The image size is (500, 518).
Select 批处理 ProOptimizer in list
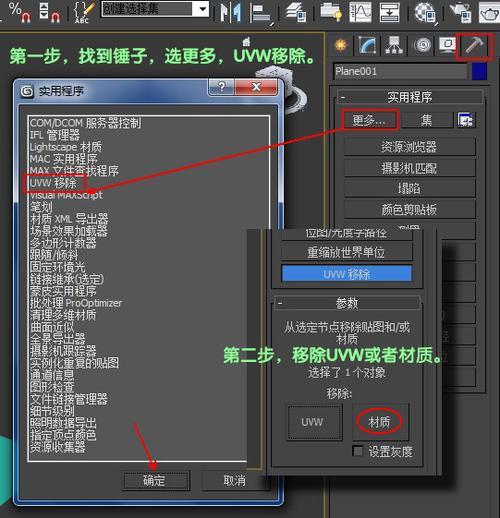coord(76,303)
